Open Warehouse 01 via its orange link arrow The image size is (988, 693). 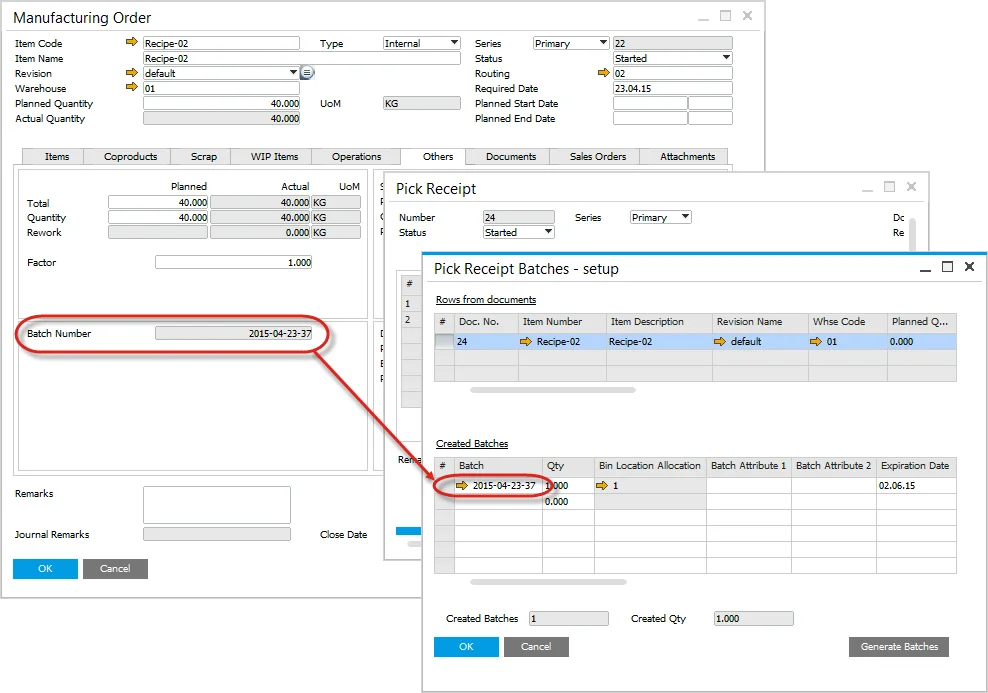133,88
